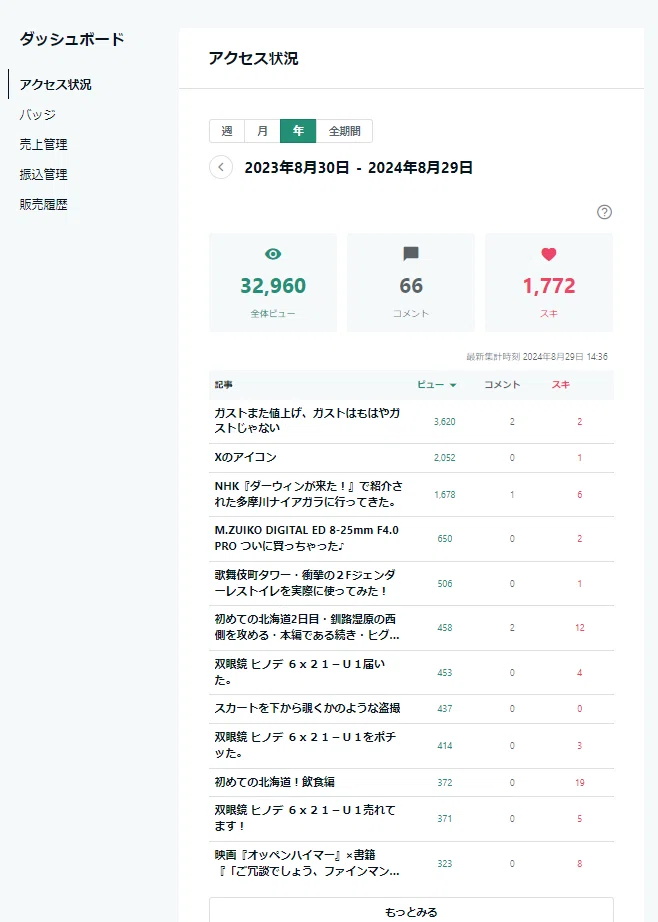Click the 記事 column header
The image size is (658, 922).
(x=223, y=385)
